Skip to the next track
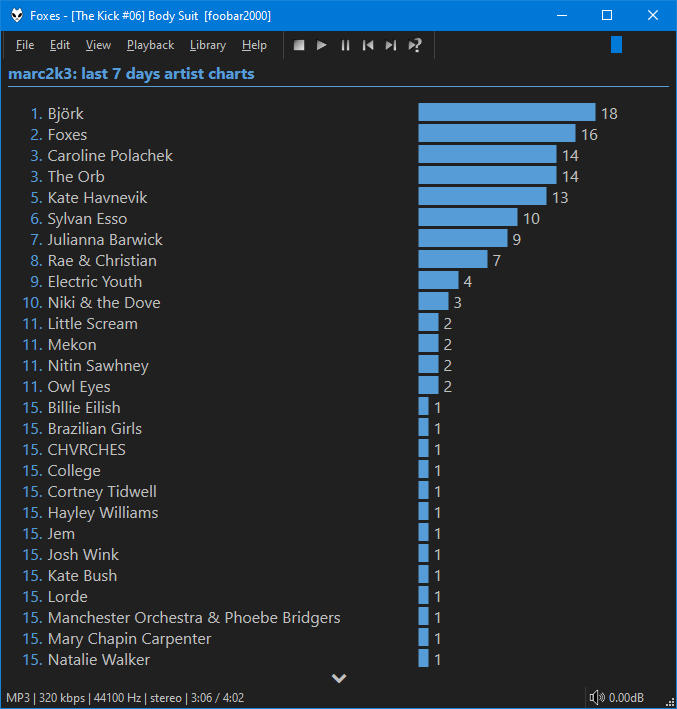677x709 pixels. [391, 45]
